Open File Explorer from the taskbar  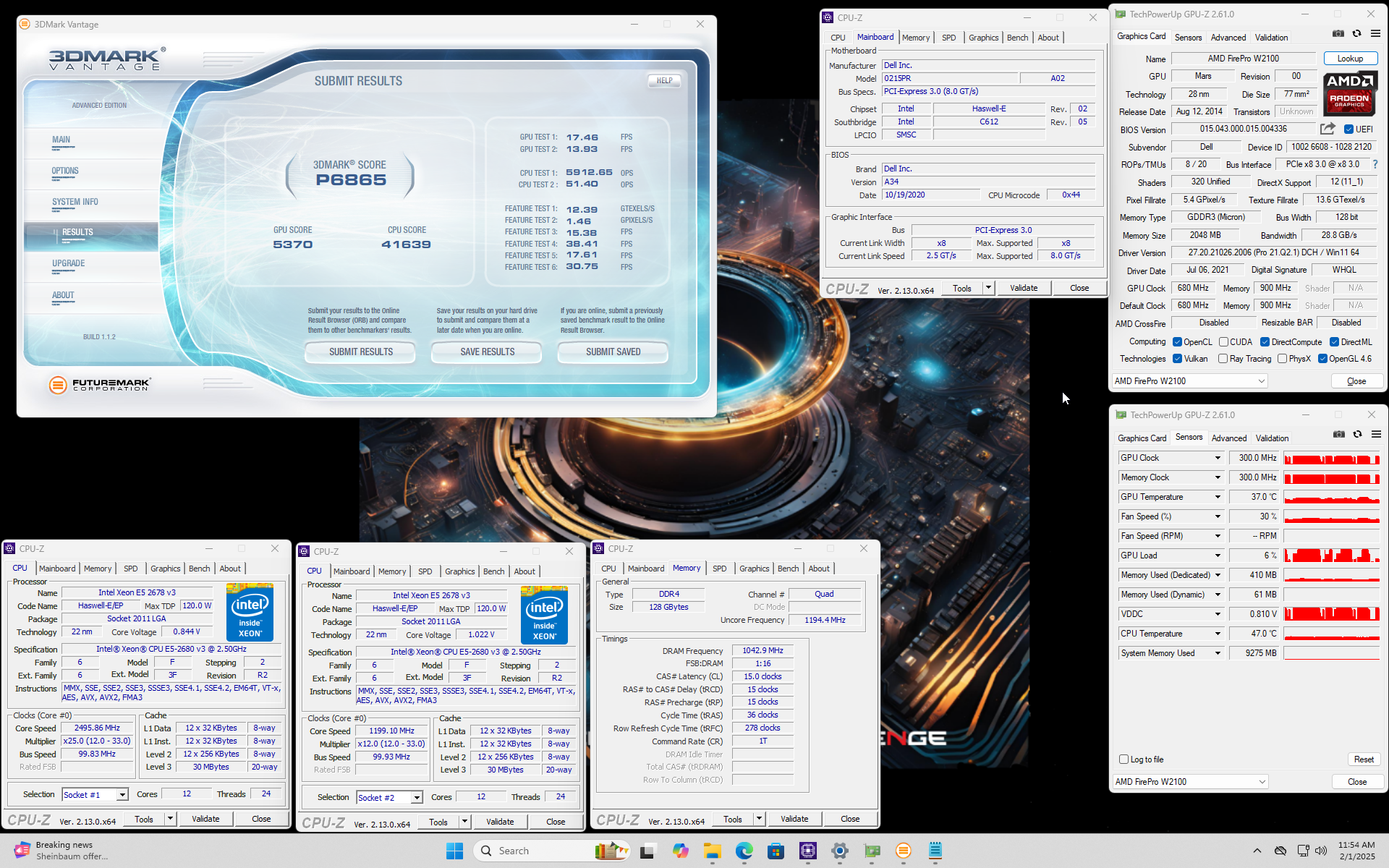713,851
